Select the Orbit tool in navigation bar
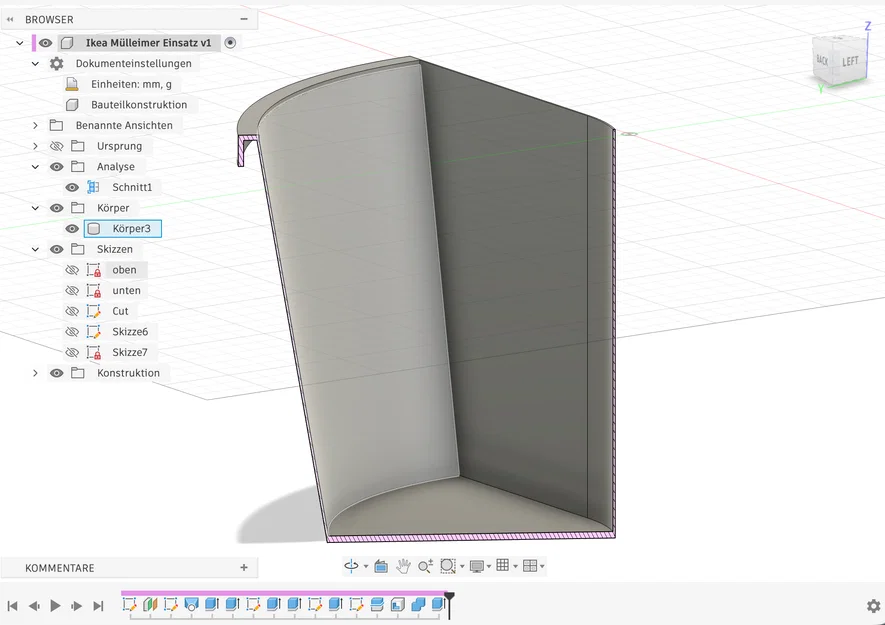The height and width of the screenshot is (625, 885). [x=351, y=566]
